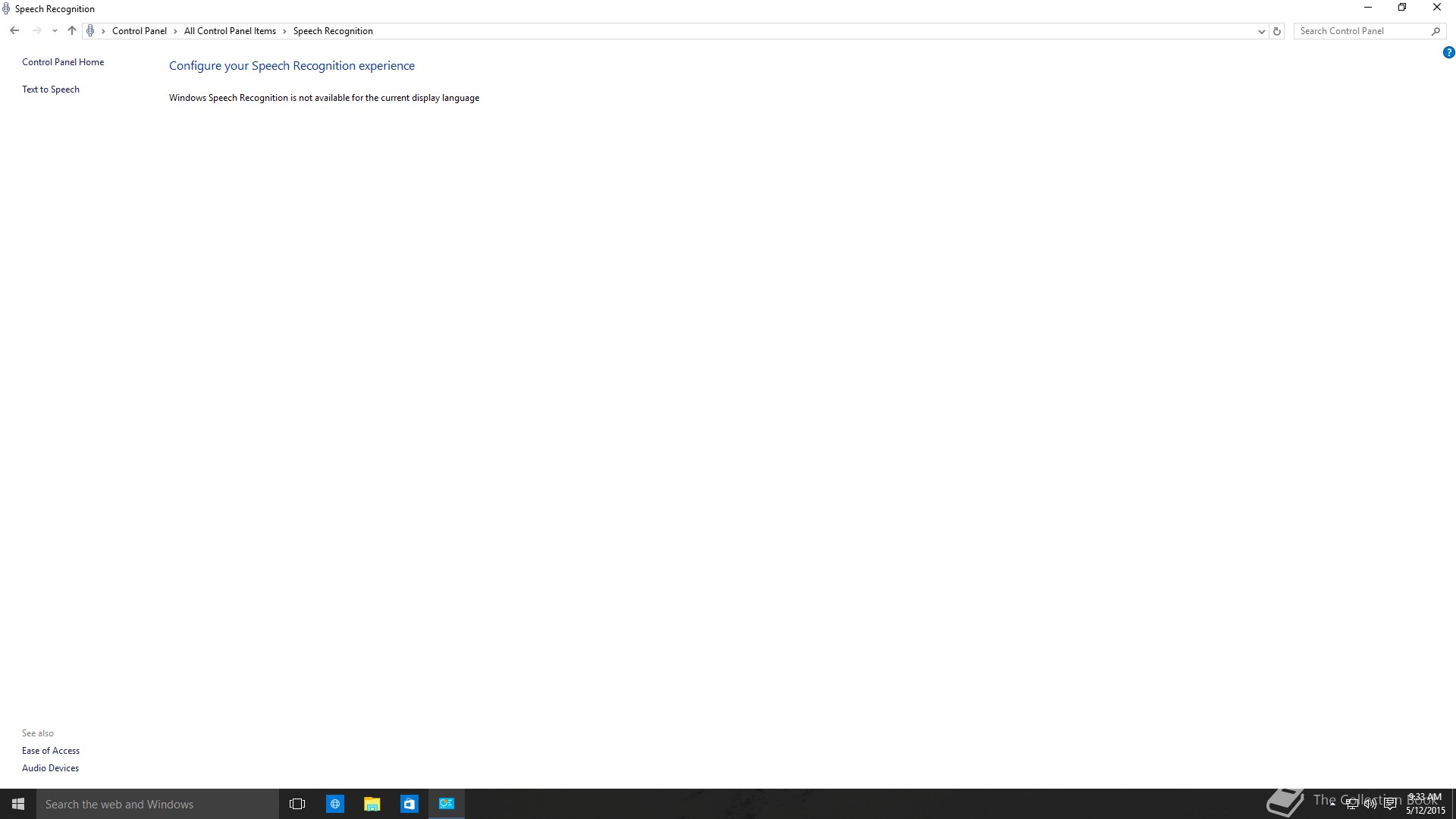Expand chevron before Control Panel breadcrumb
The height and width of the screenshot is (819, 1456).
[x=104, y=31]
